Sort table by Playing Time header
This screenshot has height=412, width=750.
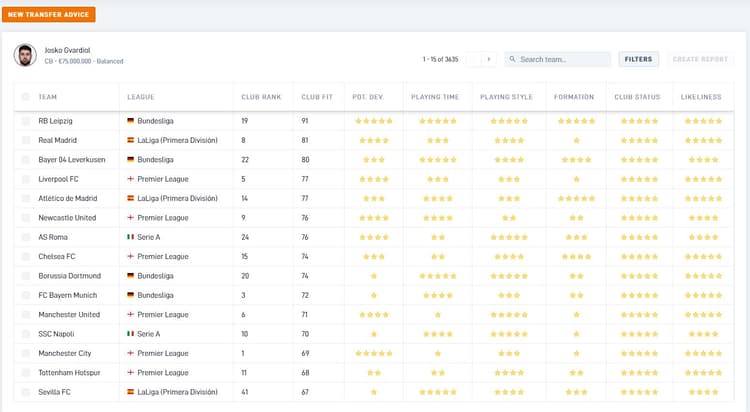tap(435, 97)
